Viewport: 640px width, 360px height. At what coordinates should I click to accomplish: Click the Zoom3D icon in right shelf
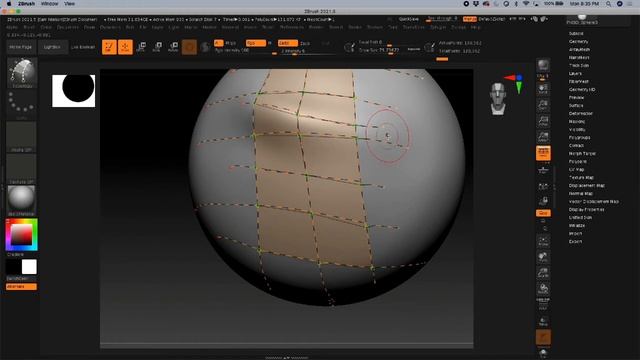tap(543, 273)
